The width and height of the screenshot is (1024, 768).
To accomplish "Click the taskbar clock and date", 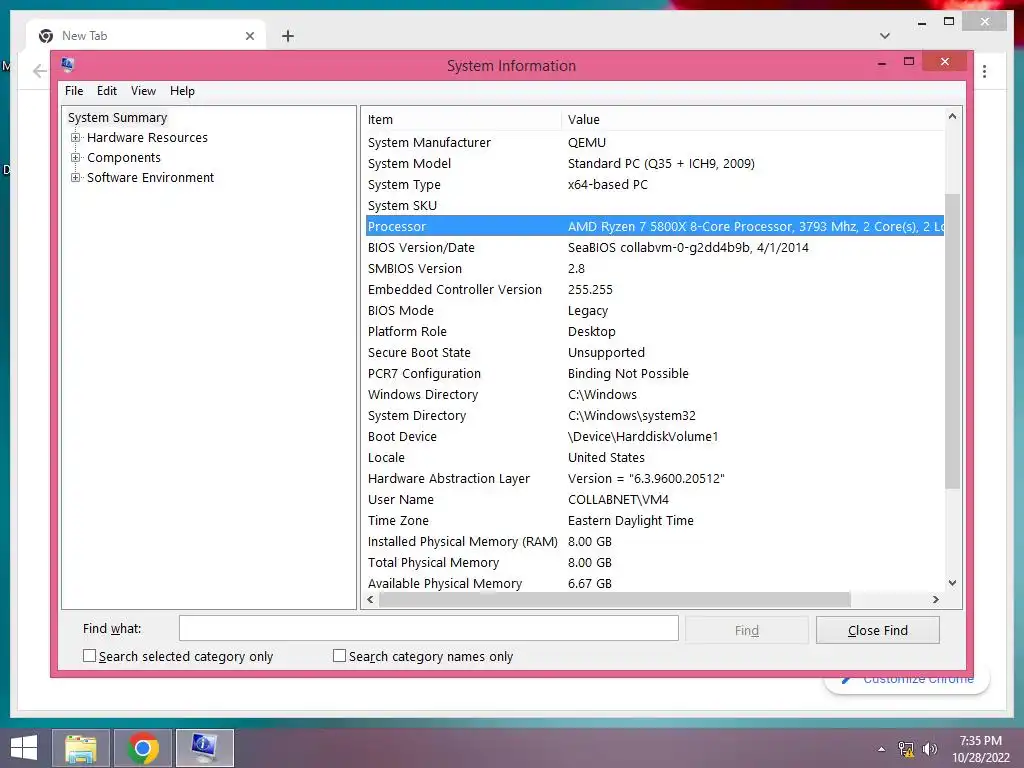I will (x=980, y=748).
